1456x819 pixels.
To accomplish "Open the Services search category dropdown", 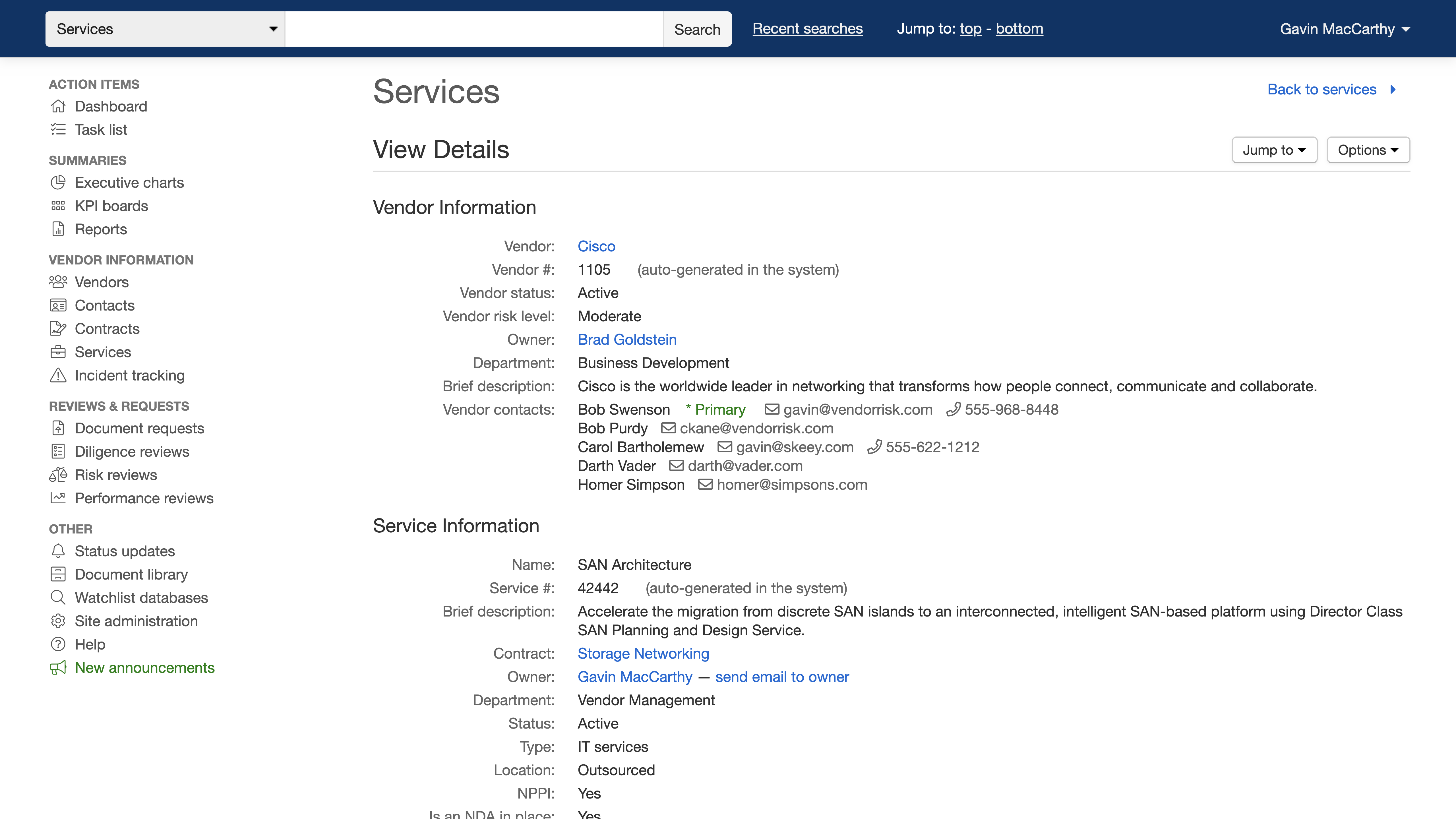I will tap(165, 29).
